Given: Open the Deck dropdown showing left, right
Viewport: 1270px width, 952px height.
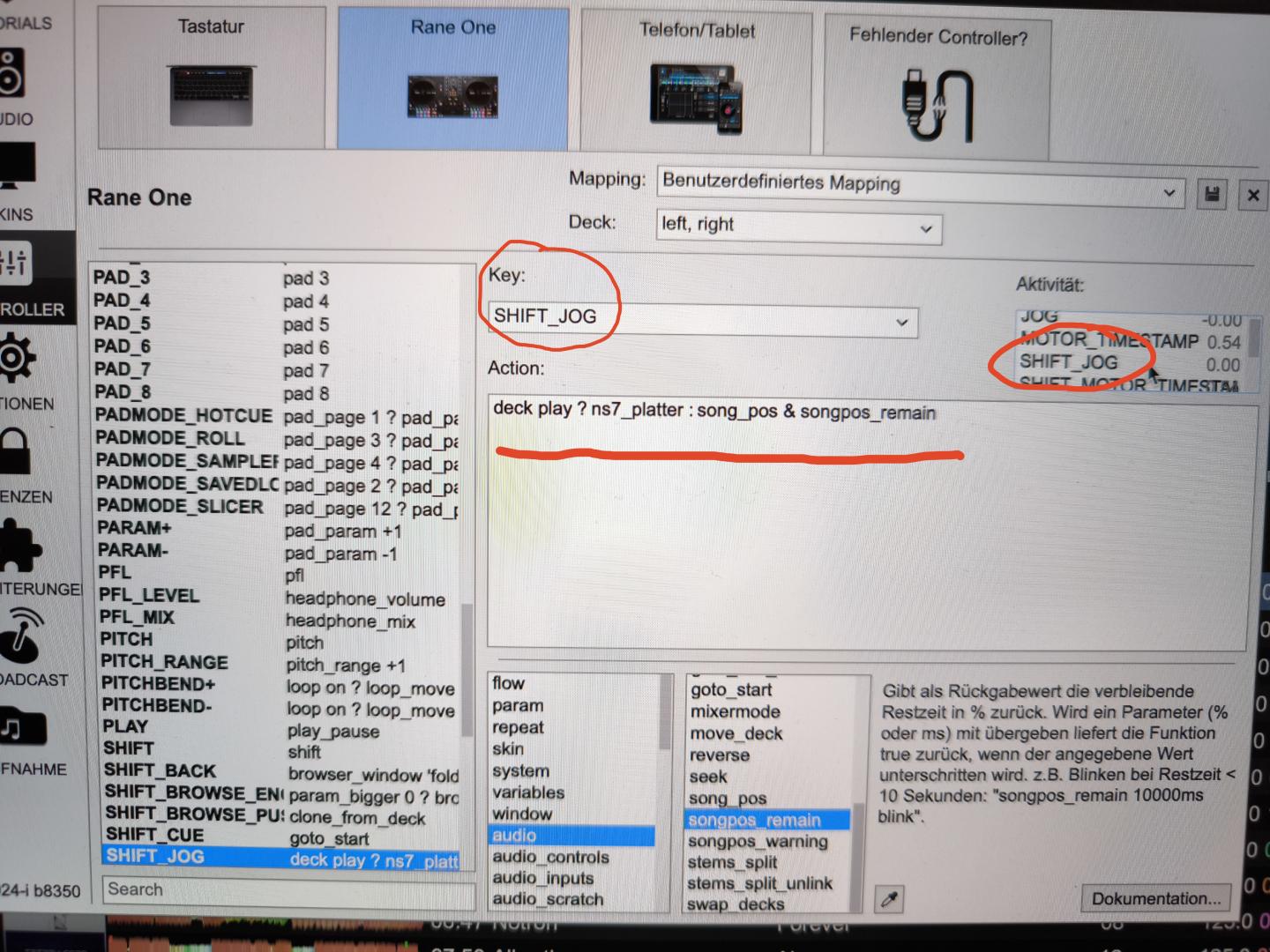Looking at the screenshot, I should 799,227.
